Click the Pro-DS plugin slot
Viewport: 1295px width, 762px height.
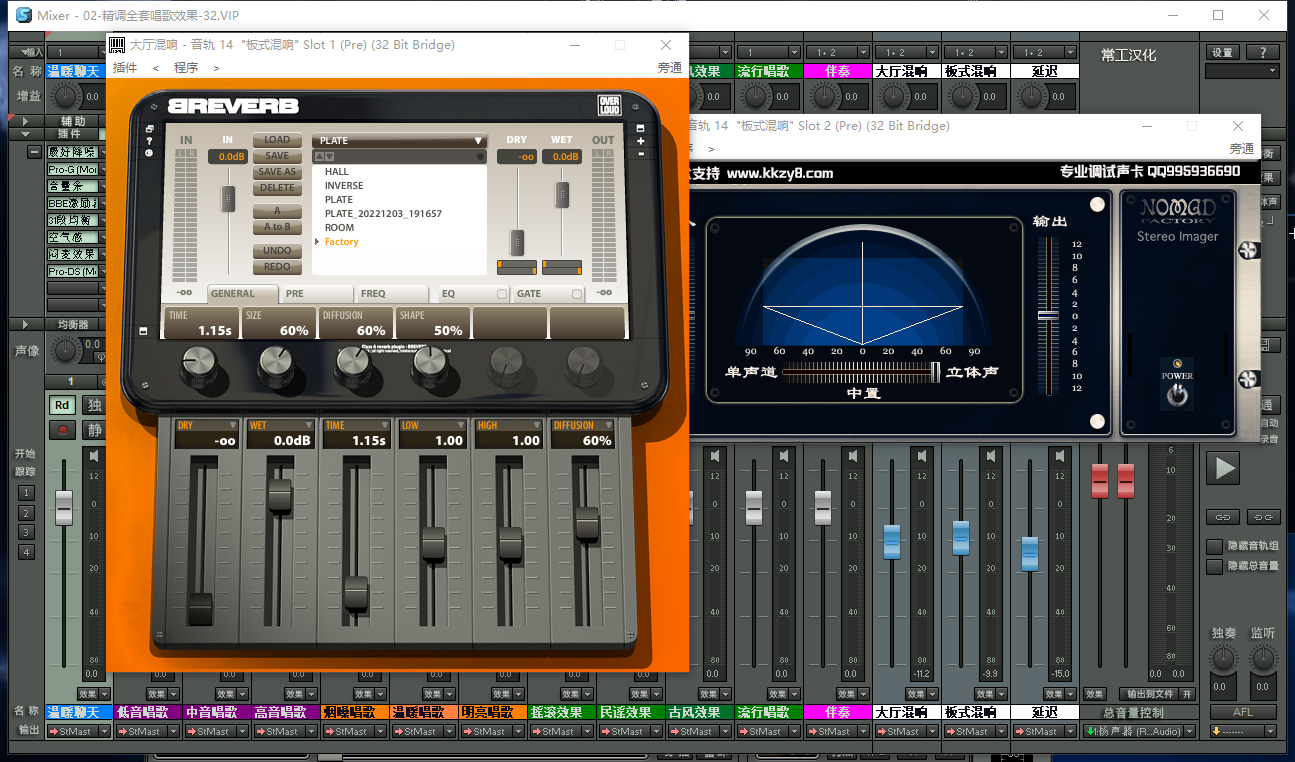(73, 272)
